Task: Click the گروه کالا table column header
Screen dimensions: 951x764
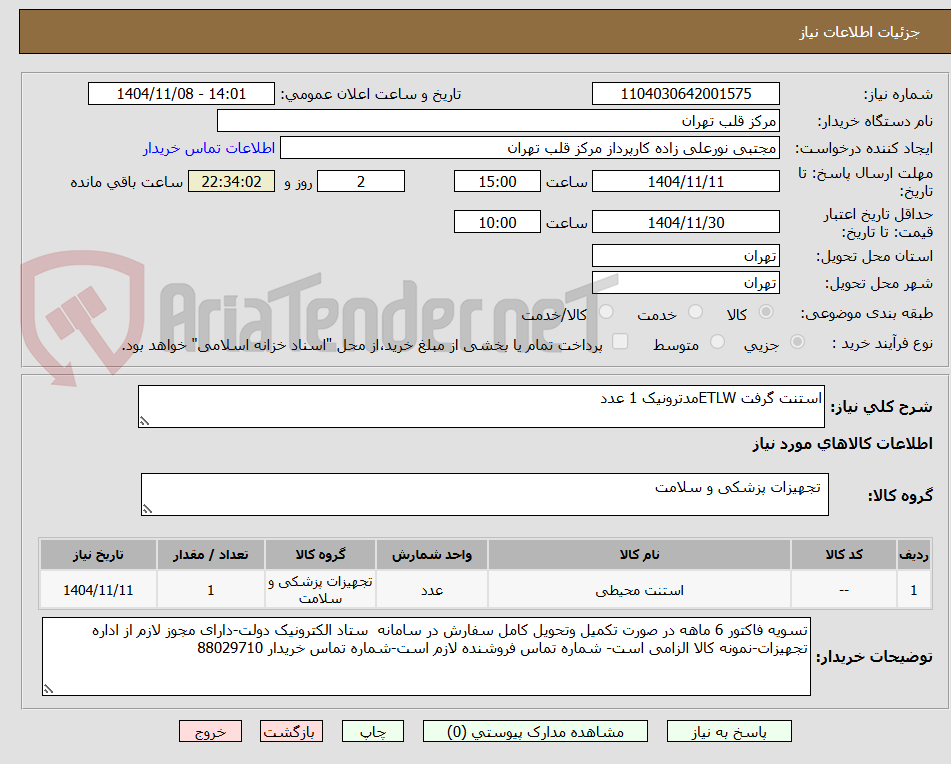Action: [320, 555]
